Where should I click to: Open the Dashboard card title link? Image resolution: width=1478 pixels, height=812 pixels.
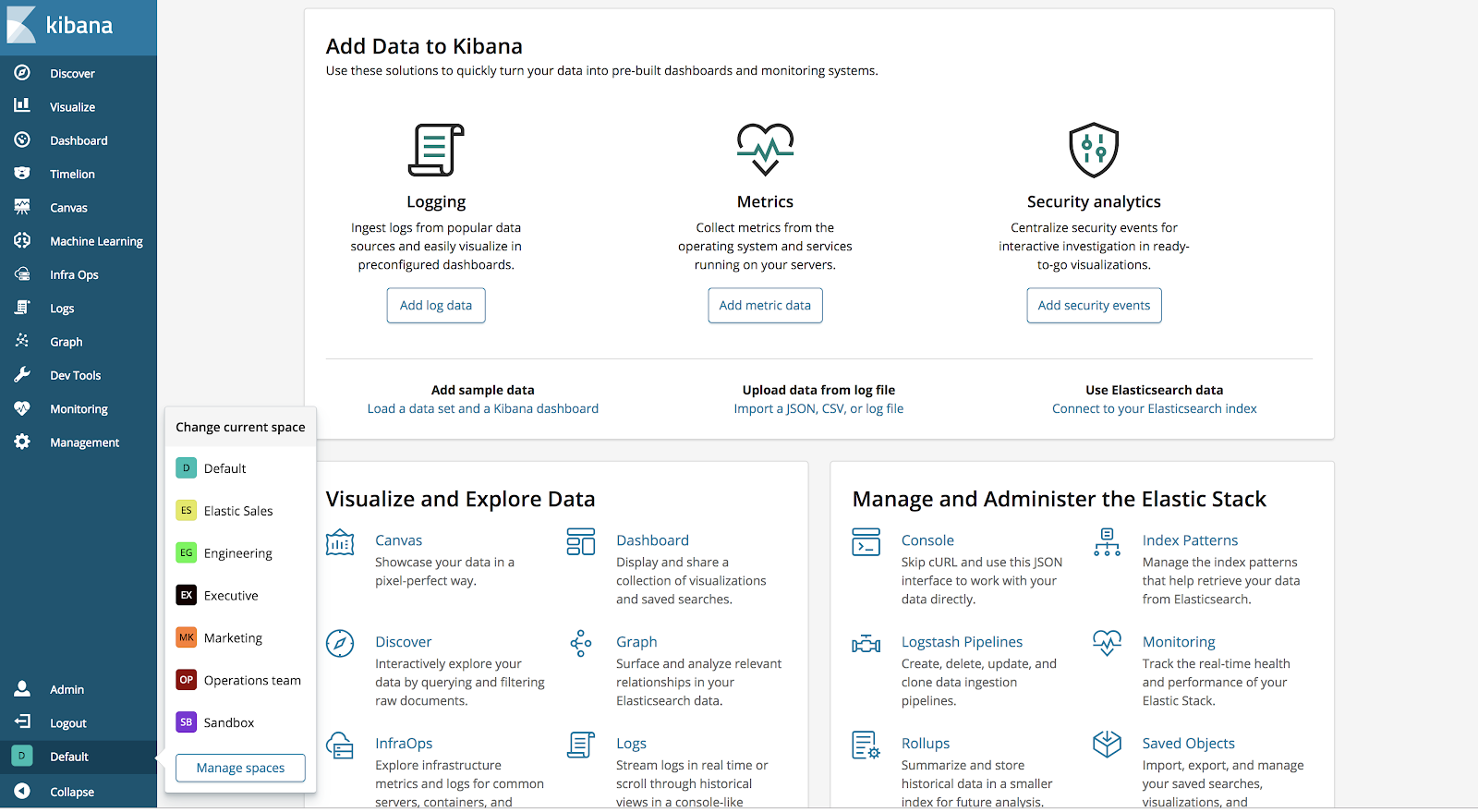coord(652,540)
